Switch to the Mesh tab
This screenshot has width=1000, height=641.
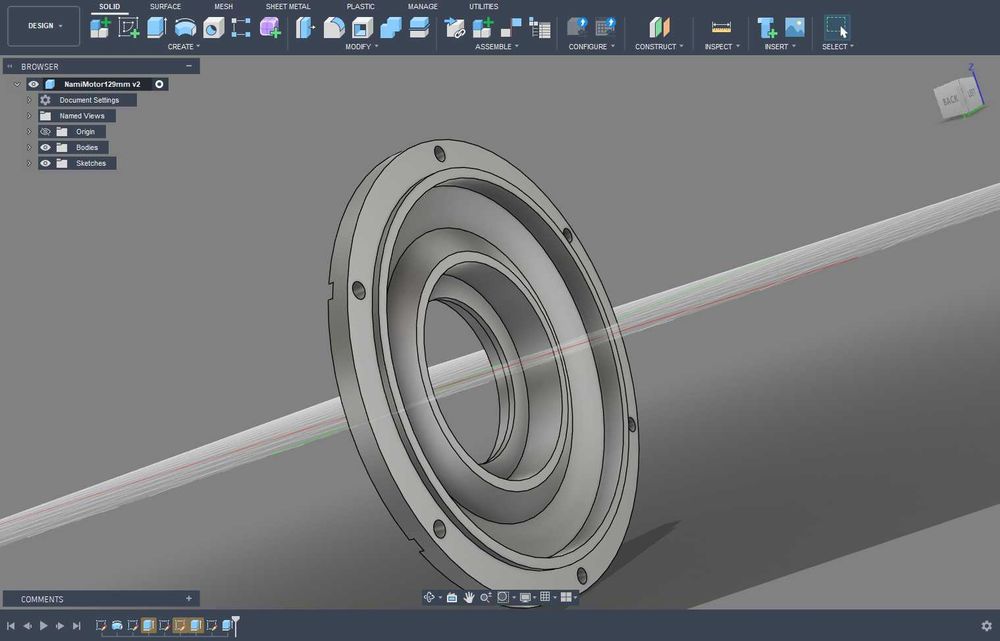coord(223,6)
